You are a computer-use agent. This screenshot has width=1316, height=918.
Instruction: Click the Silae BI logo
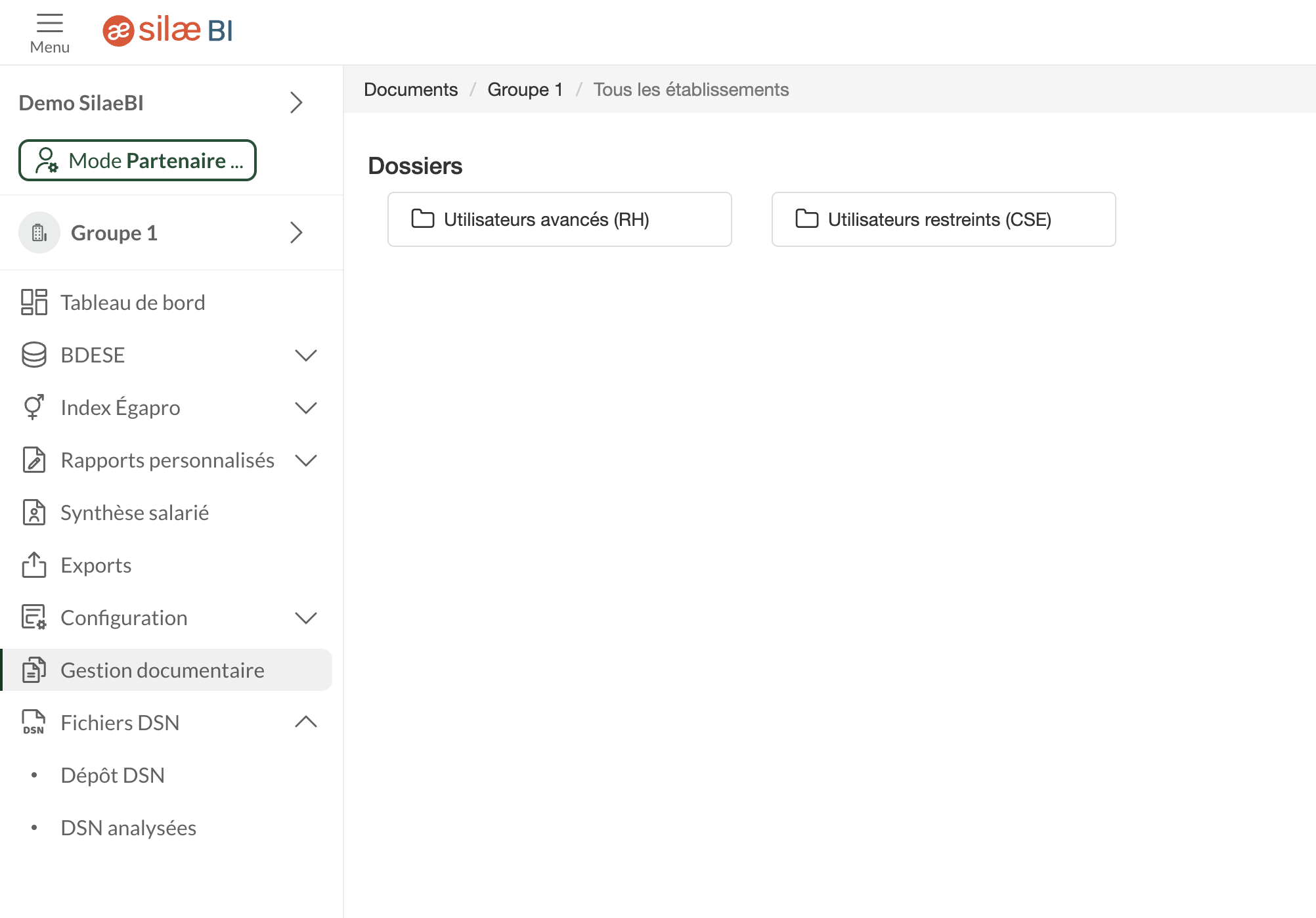[168, 30]
